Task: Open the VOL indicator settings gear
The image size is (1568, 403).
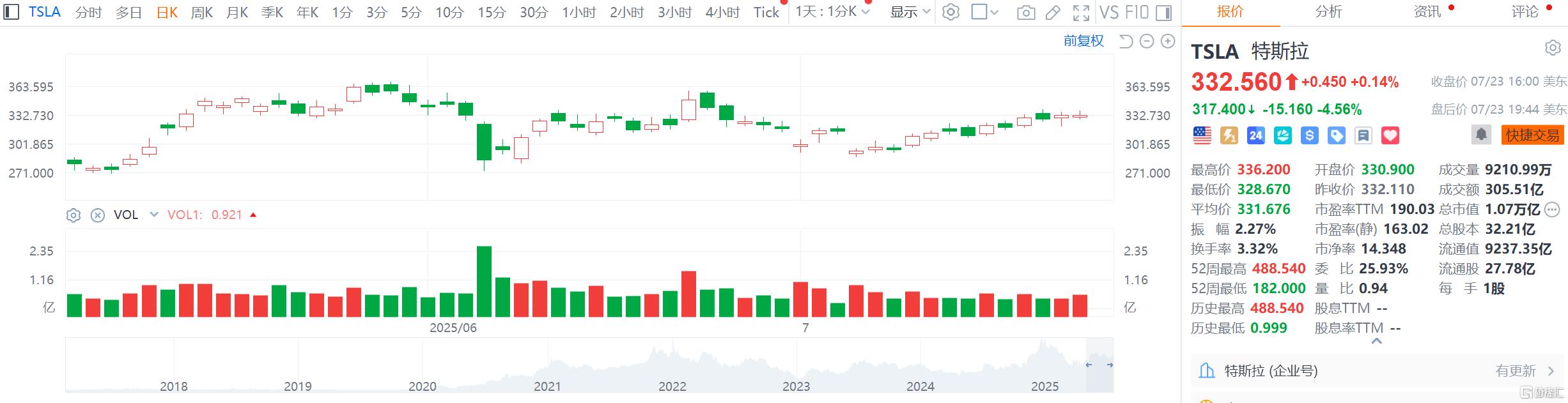Action: [74, 215]
